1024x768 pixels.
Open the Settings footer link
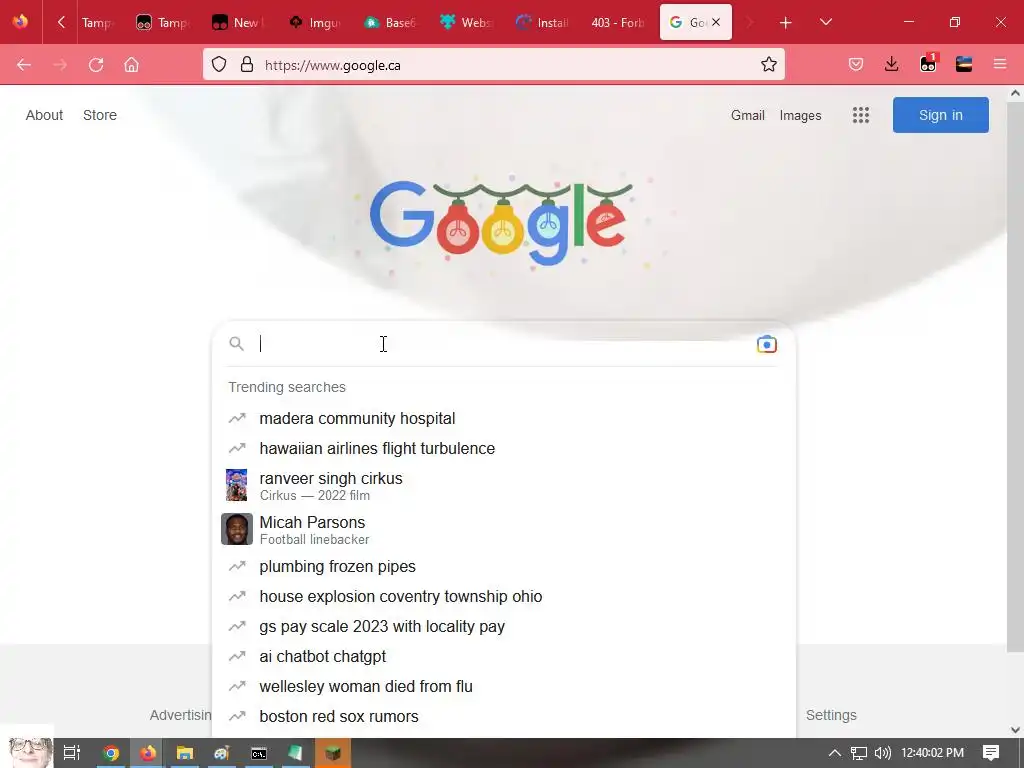[x=831, y=715]
